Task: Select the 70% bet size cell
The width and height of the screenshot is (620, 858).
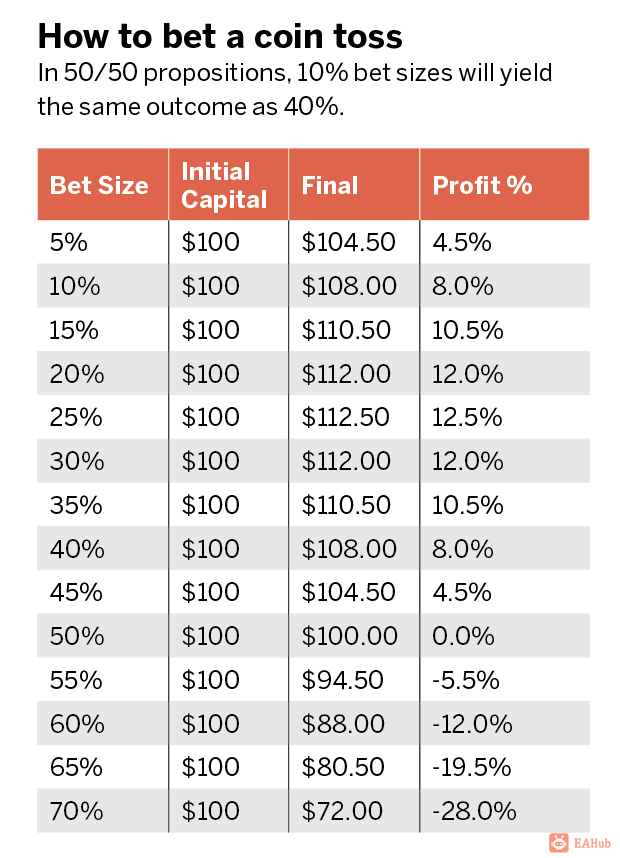Action: (x=76, y=811)
